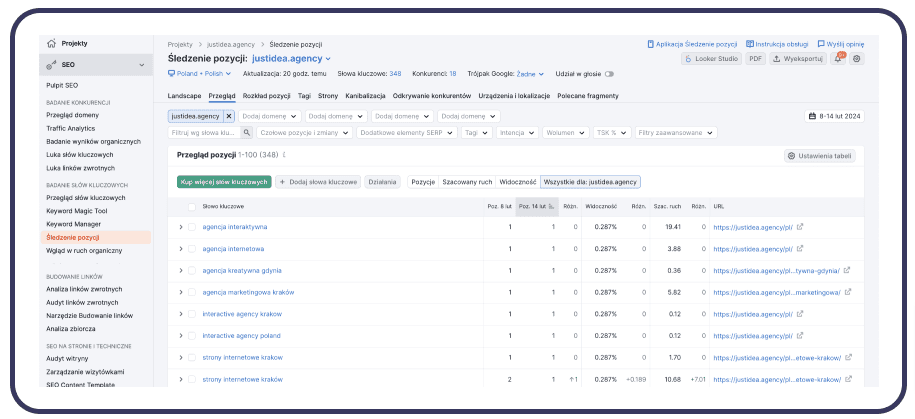Click the search magnifier in keyword filter
915x419 pixels.
point(247,132)
